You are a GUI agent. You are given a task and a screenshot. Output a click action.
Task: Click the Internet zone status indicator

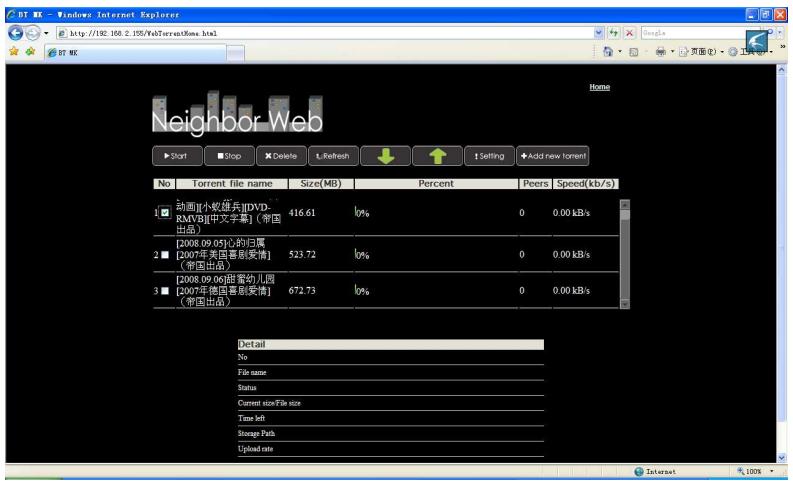[655, 471]
